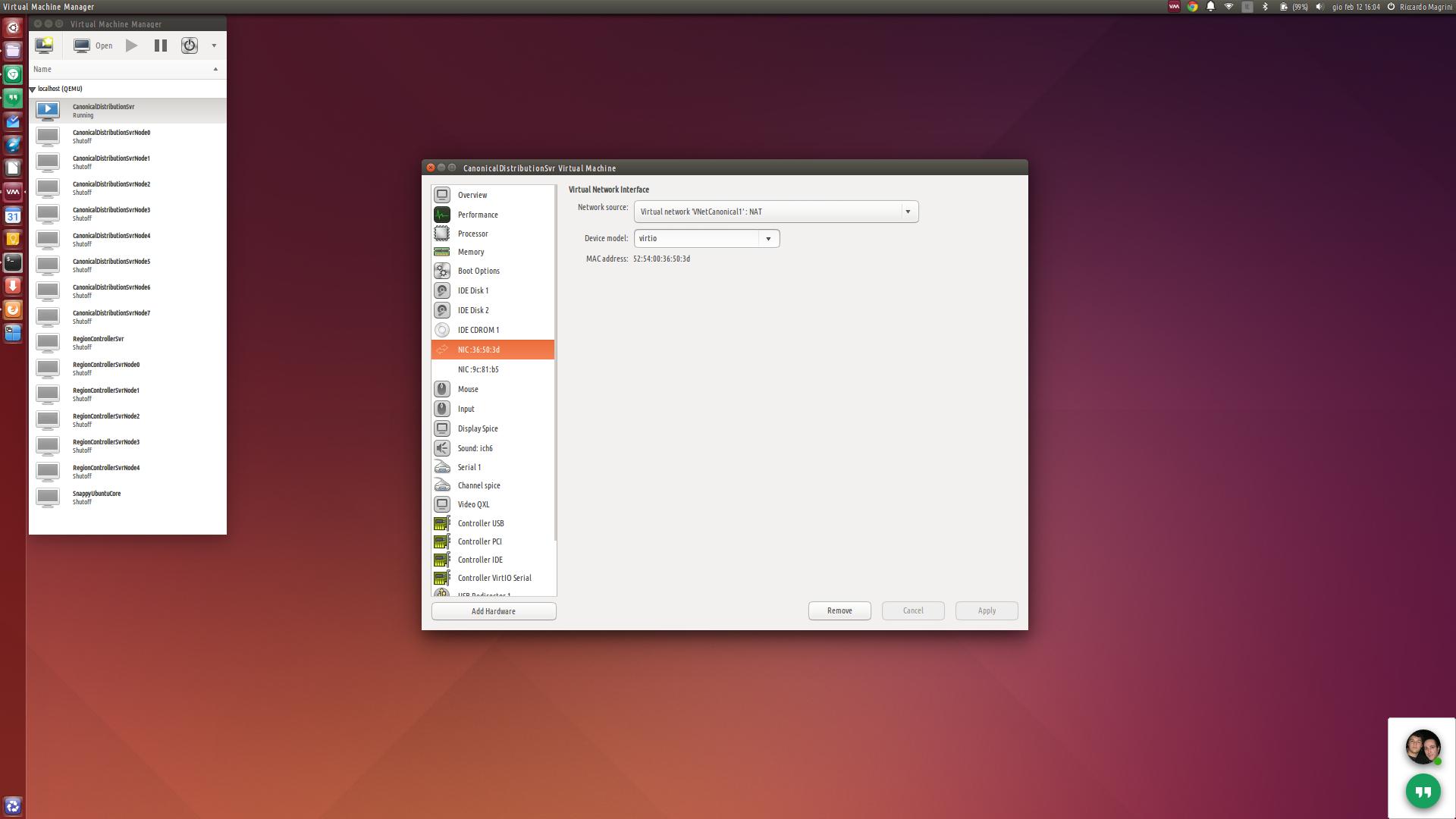Image resolution: width=1456 pixels, height=819 pixels.
Task: Select Controller PCI entry
Action: (x=493, y=541)
